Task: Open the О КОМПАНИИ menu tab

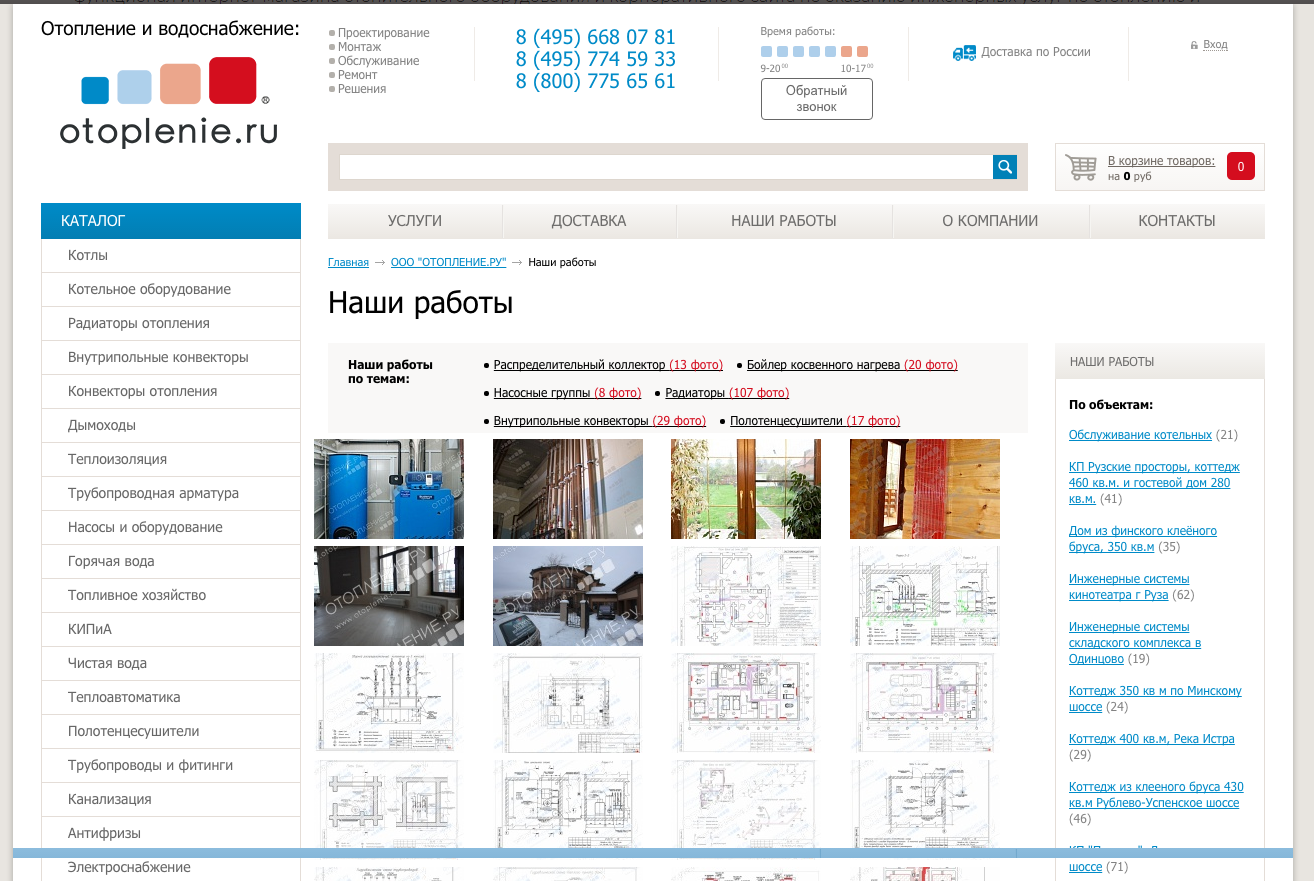Action: [x=990, y=221]
